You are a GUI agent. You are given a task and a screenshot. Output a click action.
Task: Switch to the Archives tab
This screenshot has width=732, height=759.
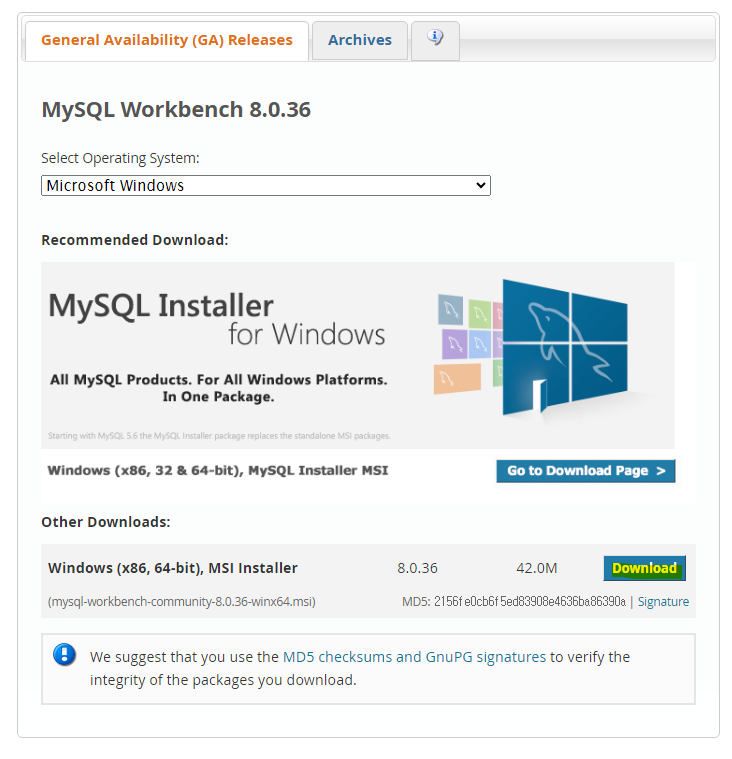pyautogui.click(x=360, y=41)
